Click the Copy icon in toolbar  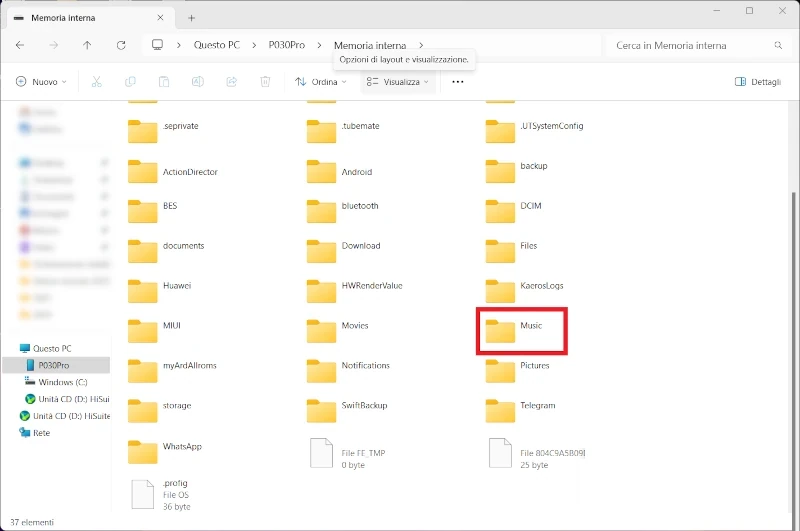click(130, 82)
